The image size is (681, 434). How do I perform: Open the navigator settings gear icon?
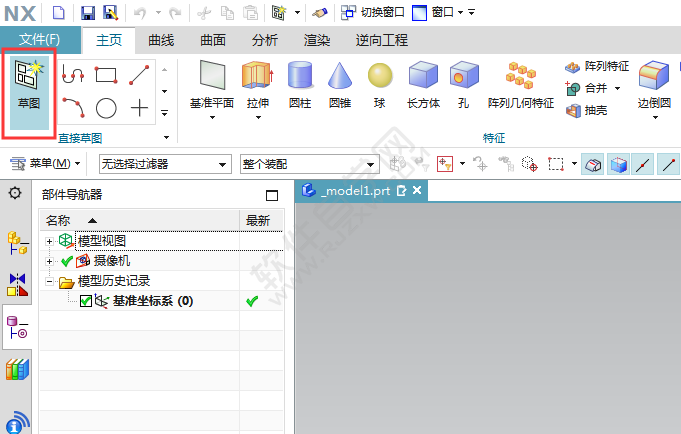click(15, 192)
